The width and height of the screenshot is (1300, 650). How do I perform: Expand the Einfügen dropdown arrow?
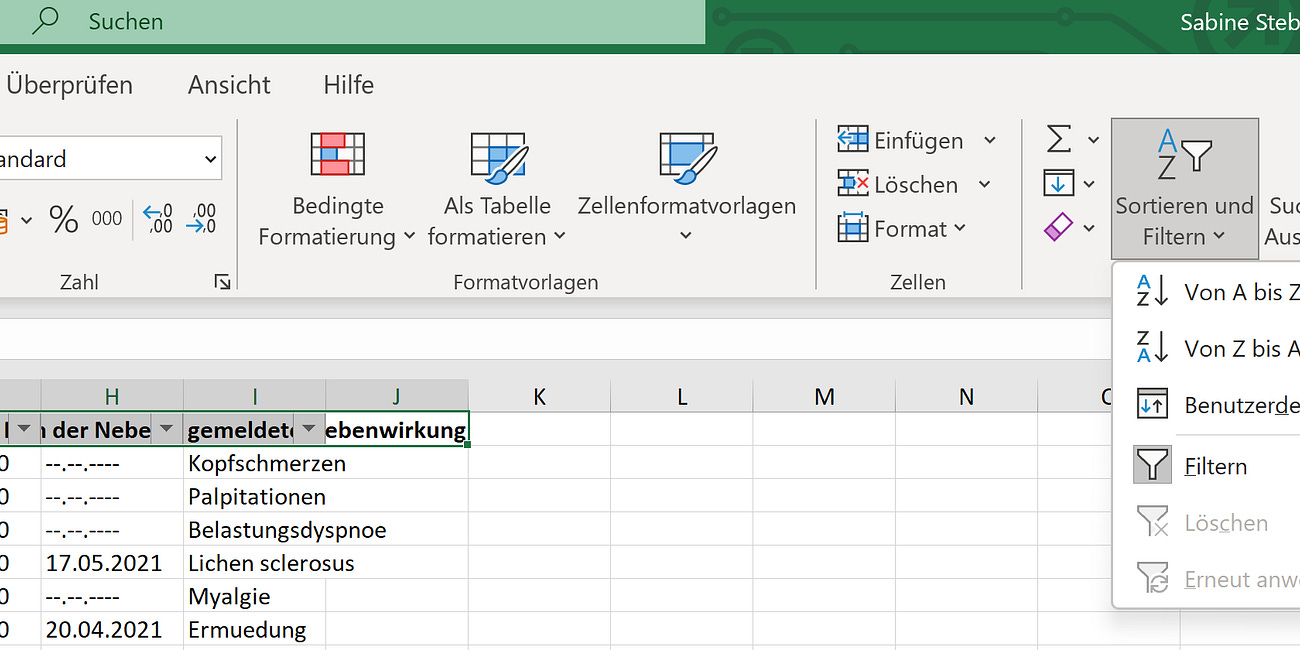point(989,141)
